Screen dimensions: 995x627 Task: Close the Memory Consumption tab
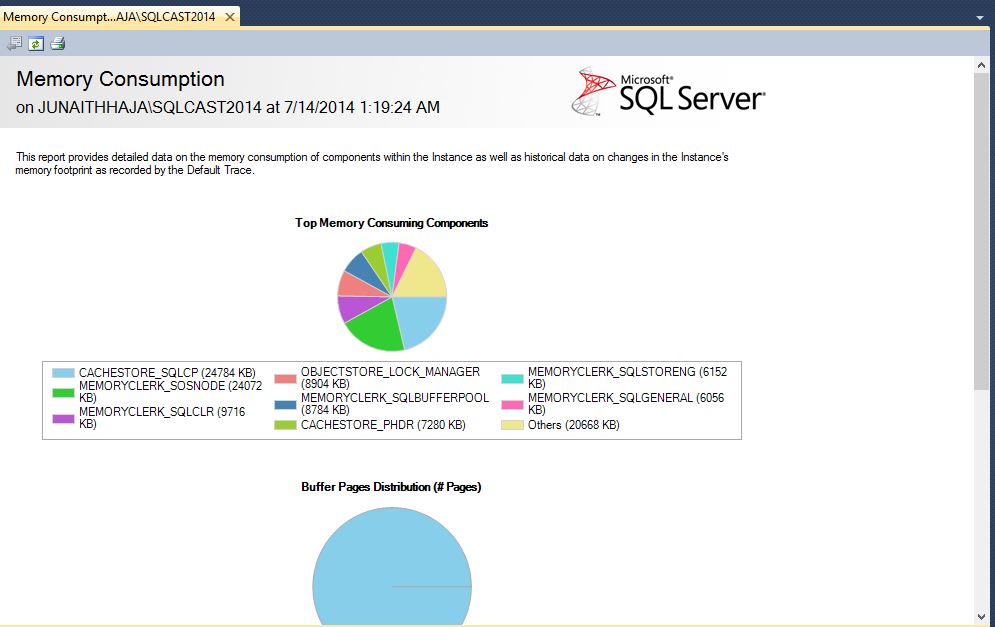(x=230, y=17)
